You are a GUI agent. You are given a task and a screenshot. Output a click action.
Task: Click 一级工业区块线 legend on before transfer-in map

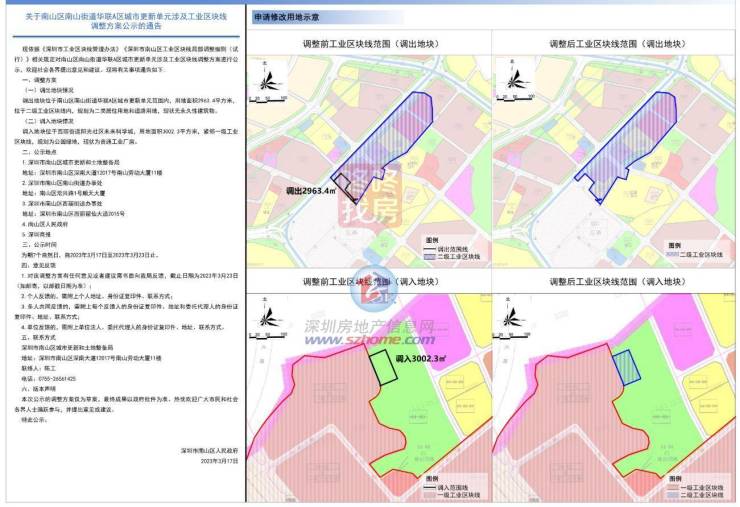pyautogui.click(x=452, y=495)
